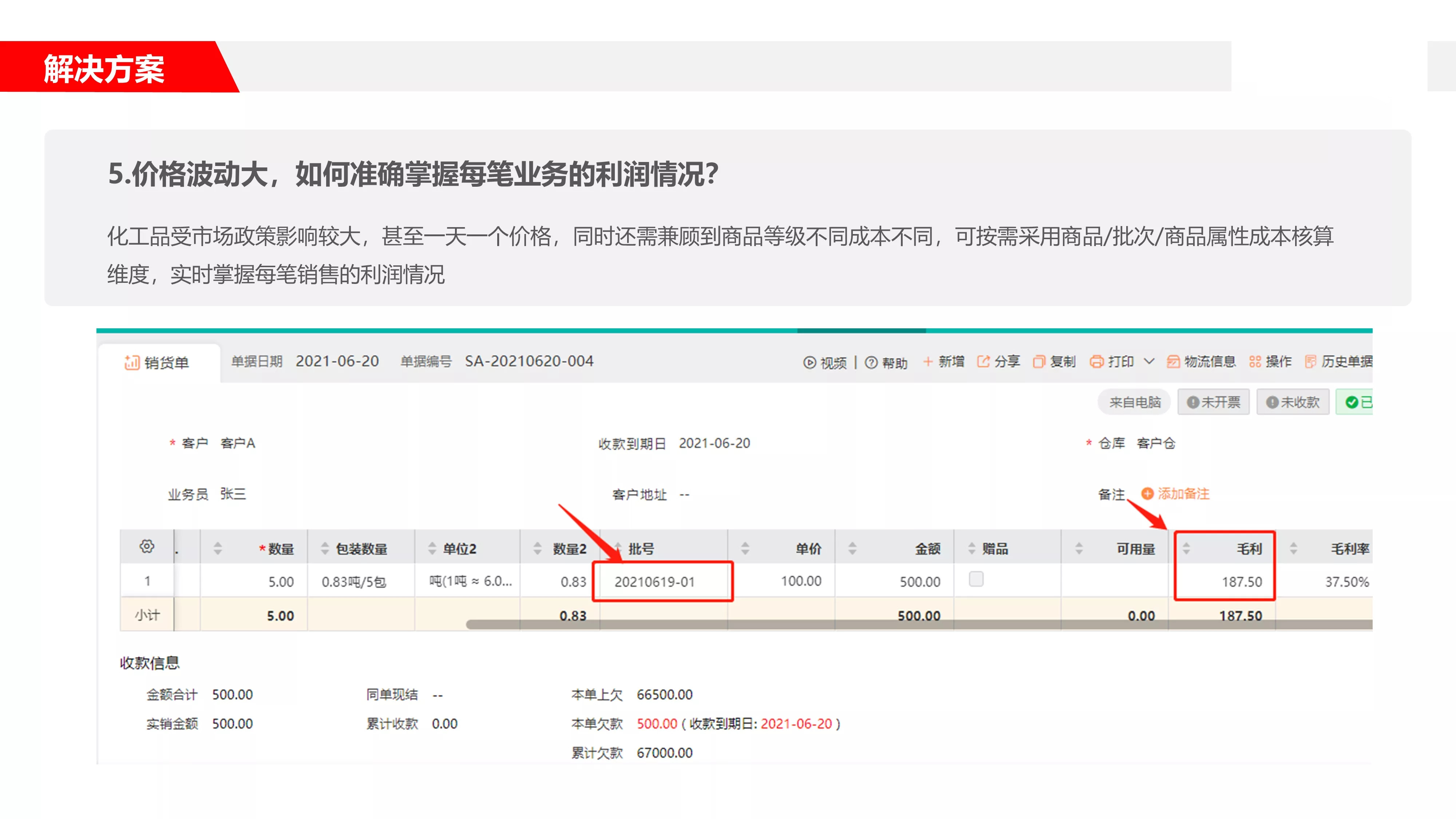This screenshot has width=1456, height=819.
Task: Toggle the 赠品 checkbox in row 1
Action: tap(976, 579)
